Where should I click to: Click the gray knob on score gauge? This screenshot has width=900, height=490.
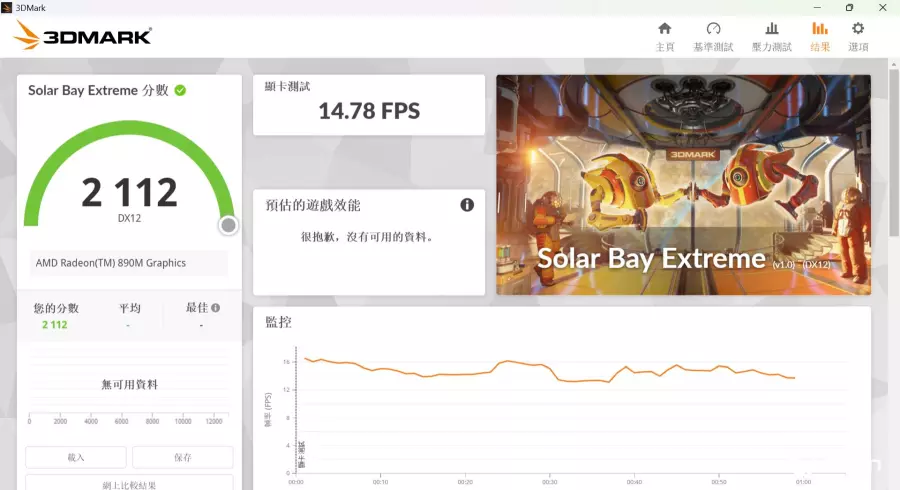[x=228, y=225]
